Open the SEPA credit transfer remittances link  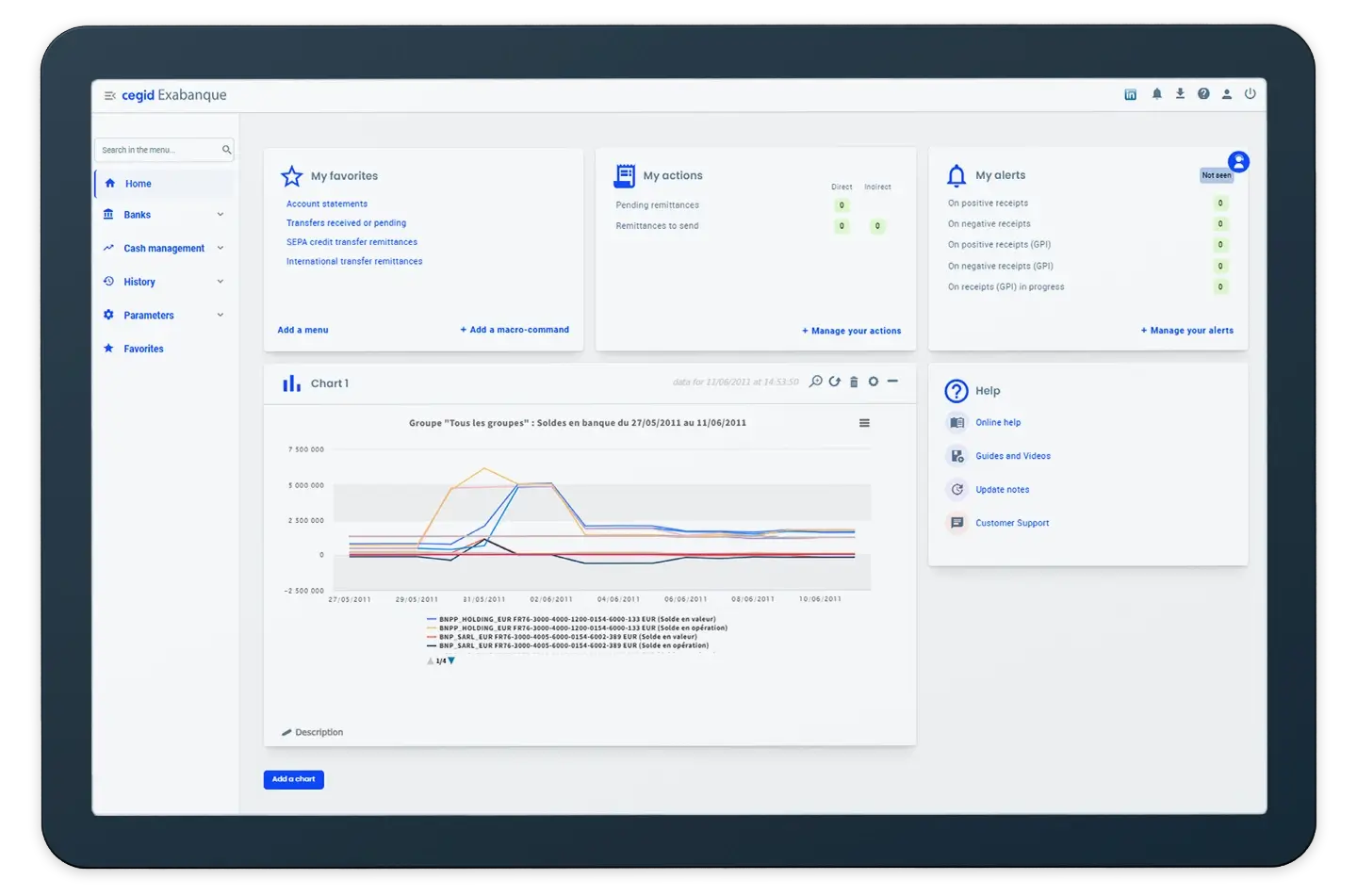pos(352,242)
